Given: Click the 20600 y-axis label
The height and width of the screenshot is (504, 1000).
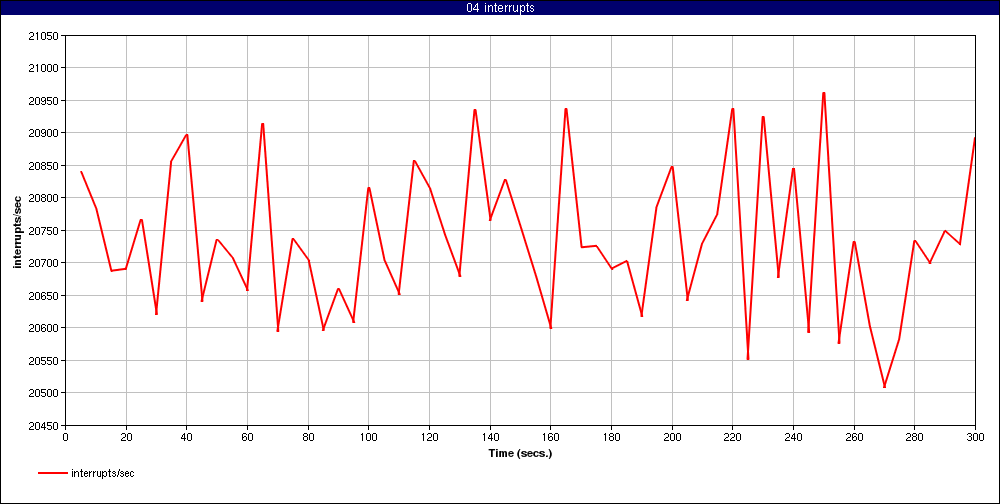Looking at the screenshot, I should pyautogui.click(x=43, y=329).
